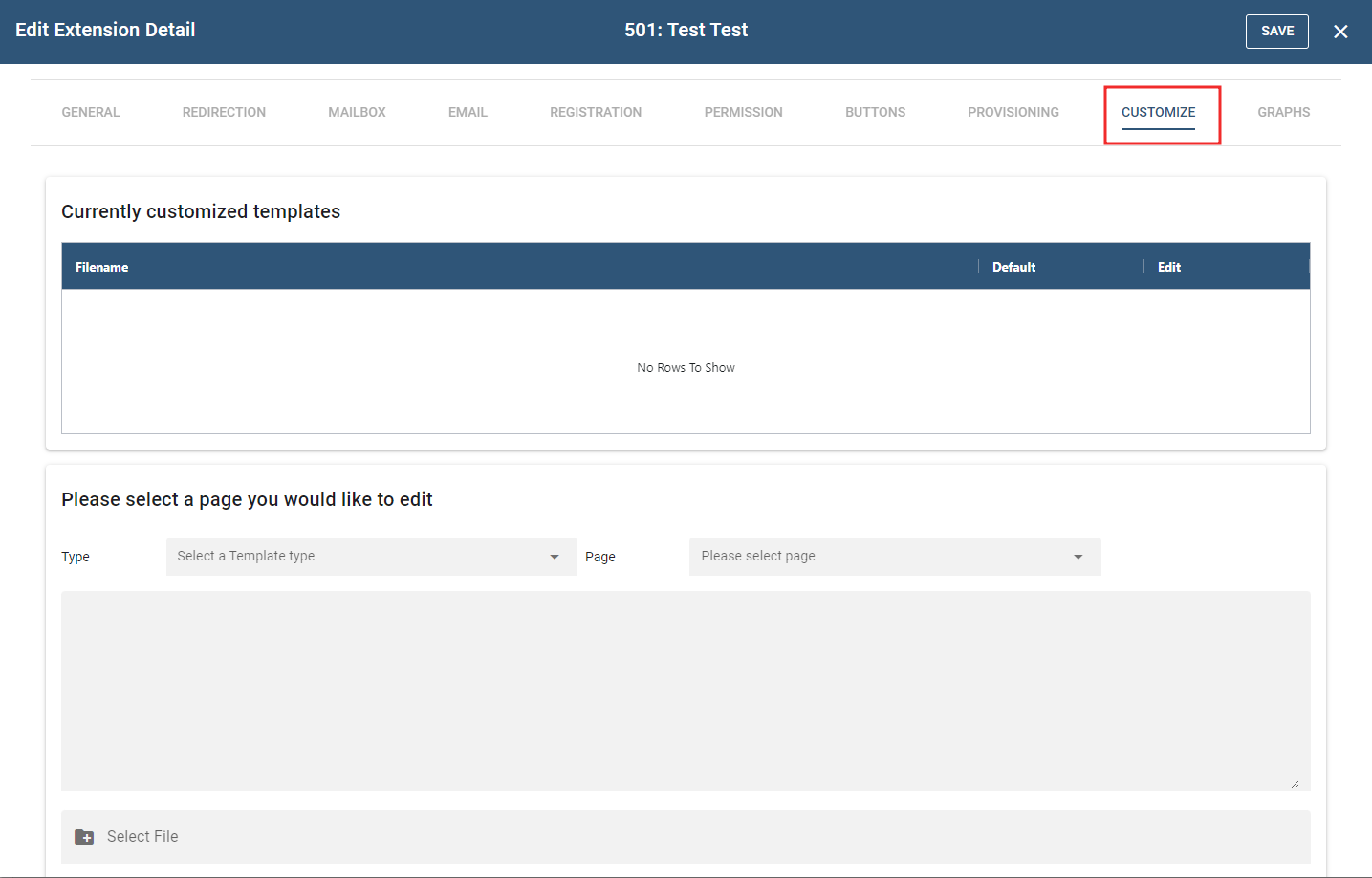
Task: Go to the PROVISIONING tab
Action: click(1013, 112)
